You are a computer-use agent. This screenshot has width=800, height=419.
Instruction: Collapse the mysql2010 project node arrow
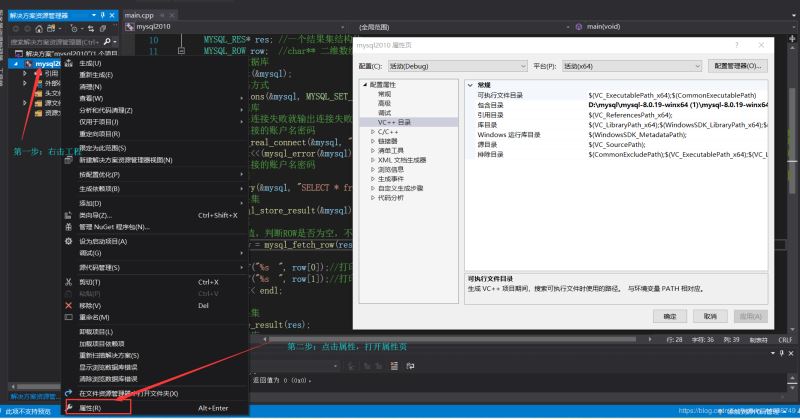coord(16,64)
